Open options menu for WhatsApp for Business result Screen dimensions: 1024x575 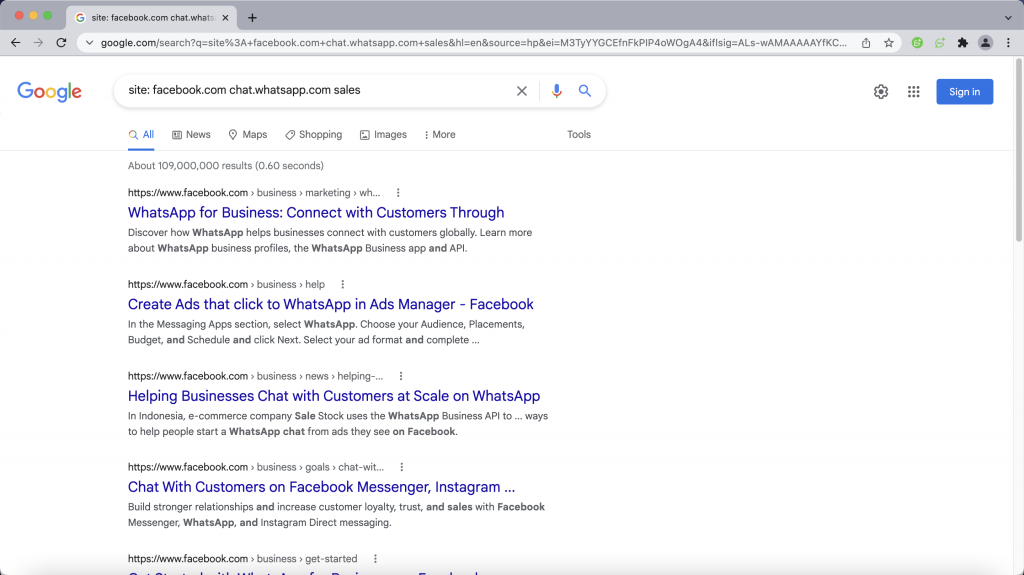click(398, 193)
